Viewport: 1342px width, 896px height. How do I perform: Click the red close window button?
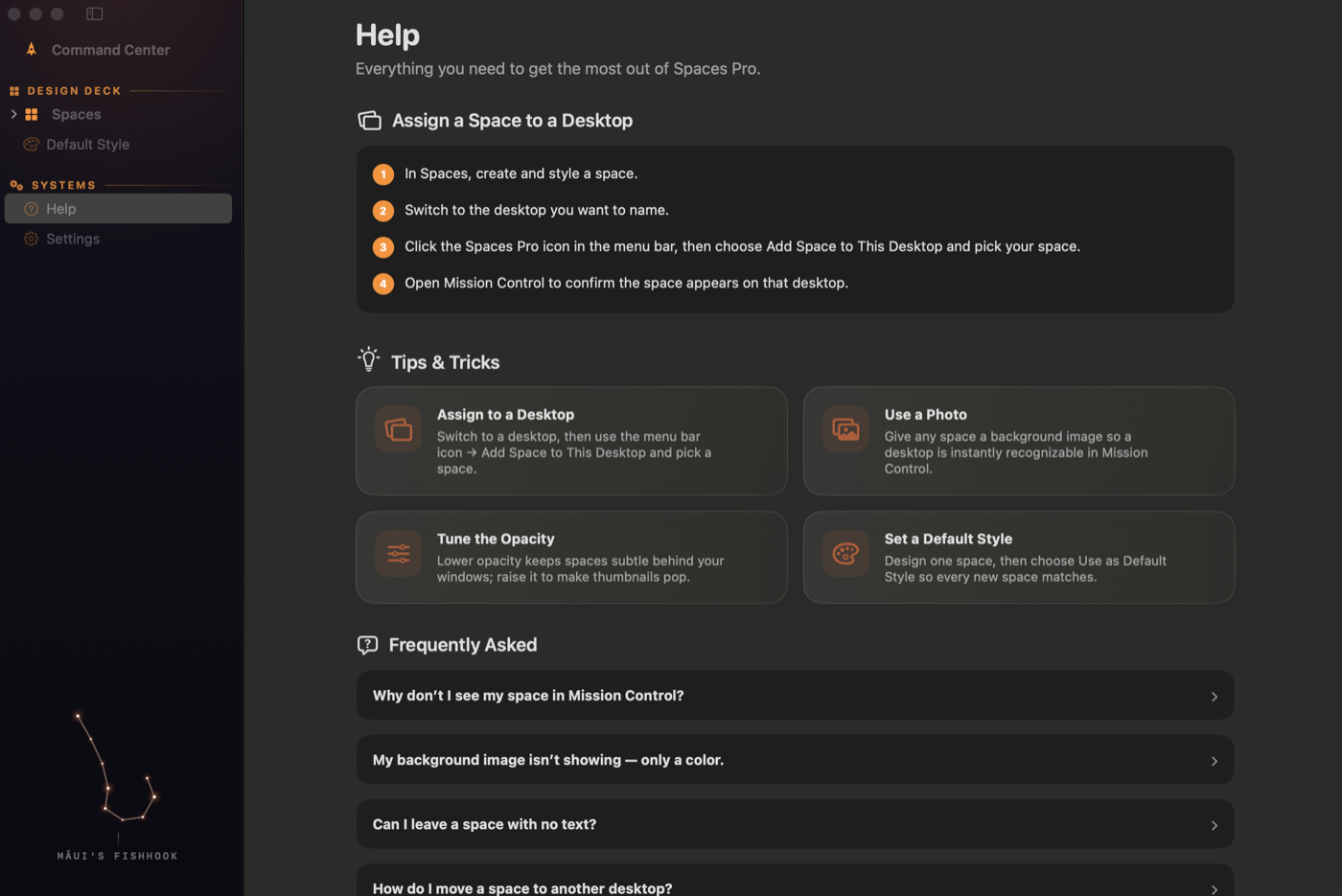[13, 13]
